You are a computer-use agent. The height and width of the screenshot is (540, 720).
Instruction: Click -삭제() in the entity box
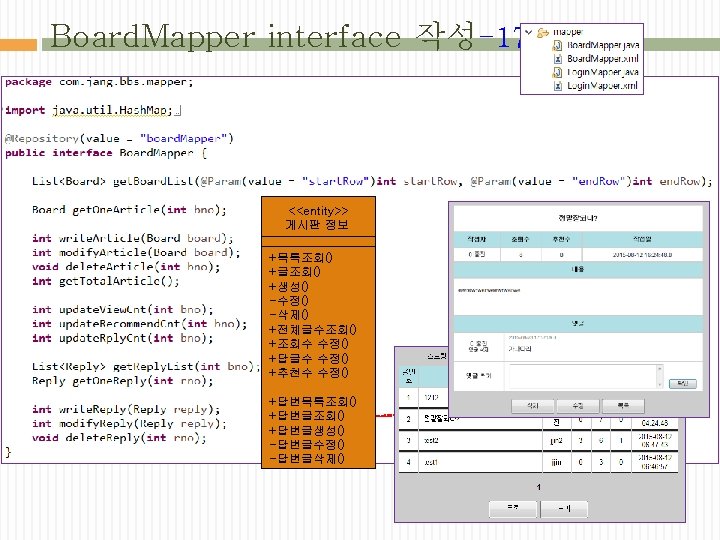(288, 315)
